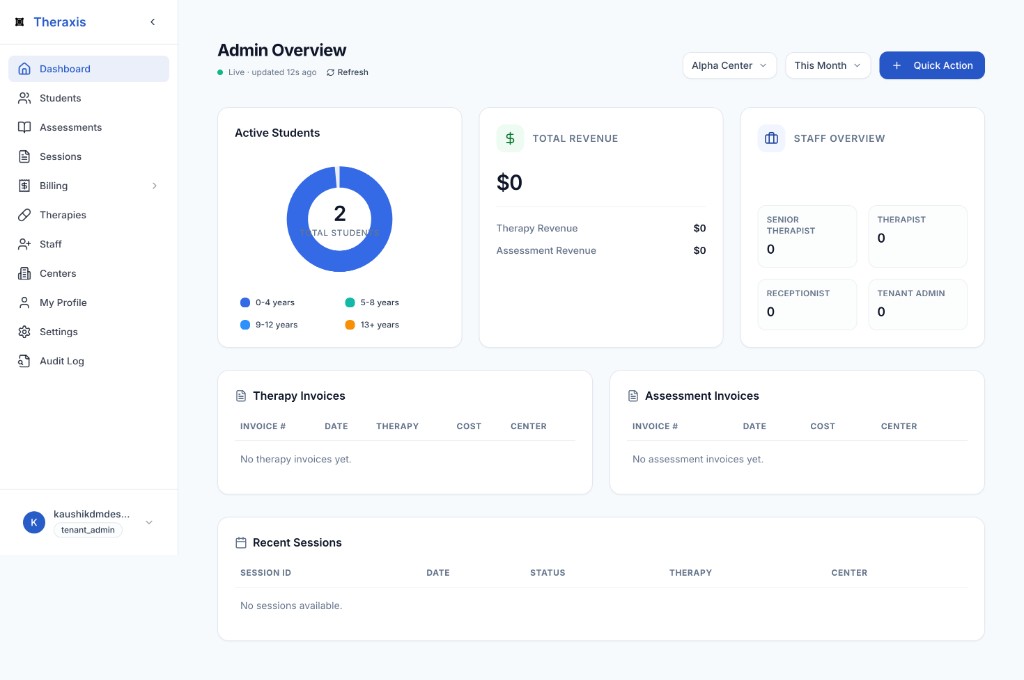The height and width of the screenshot is (680, 1024).
Task: Expand the Billing submenu chevron
Action: [x=155, y=186]
